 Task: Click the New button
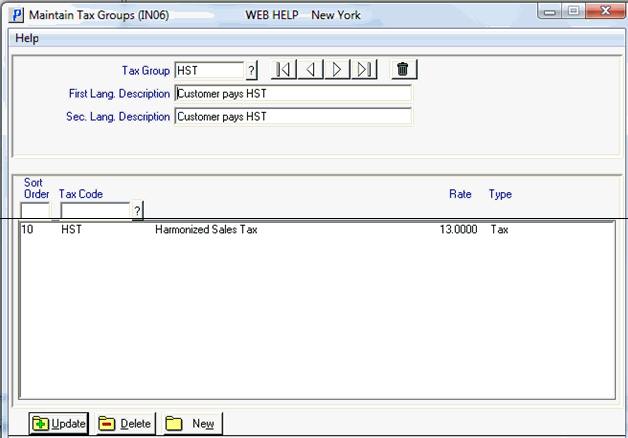pos(192,423)
